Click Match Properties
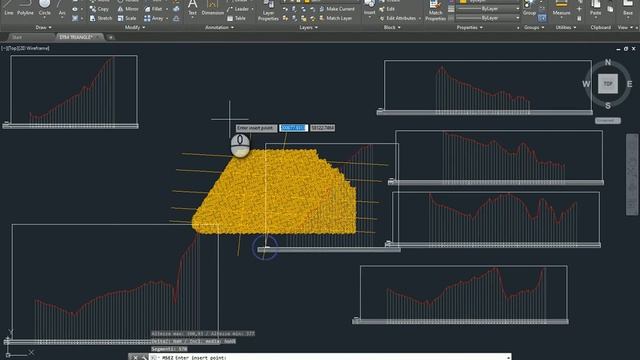This screenshot has width=640, height=360. [x=436, y=11]
